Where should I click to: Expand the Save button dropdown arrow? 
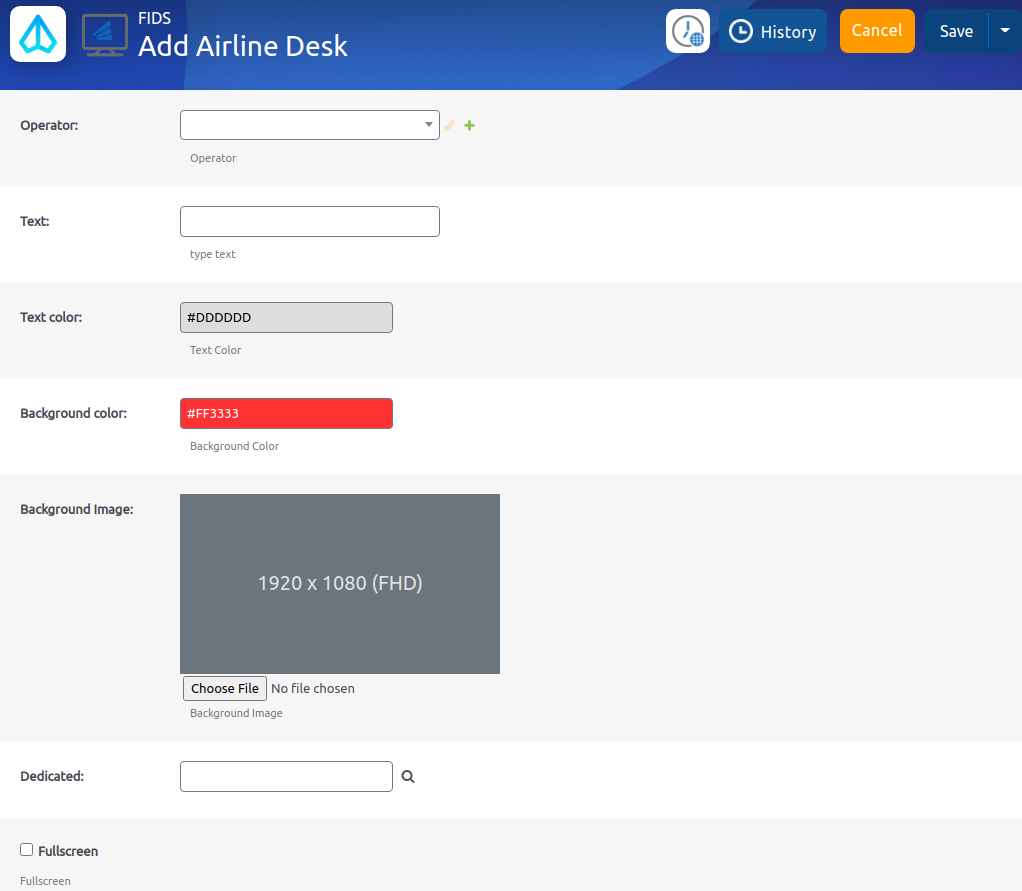[1005, 31]
